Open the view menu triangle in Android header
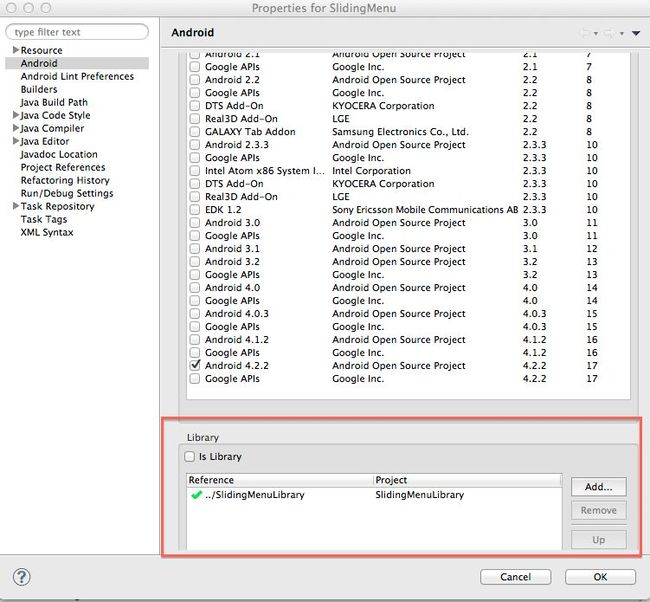The height and width of the screenshot is (602, 650). [636, 33]
